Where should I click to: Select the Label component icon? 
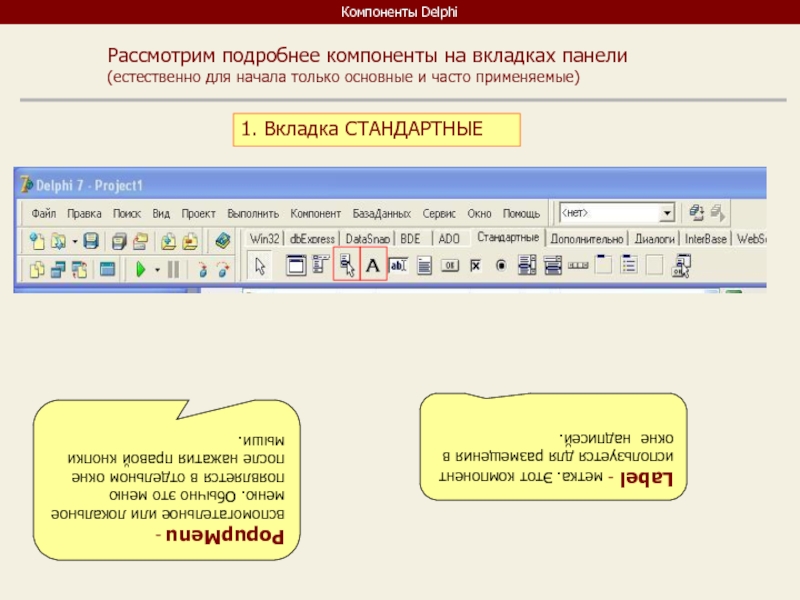372,266
